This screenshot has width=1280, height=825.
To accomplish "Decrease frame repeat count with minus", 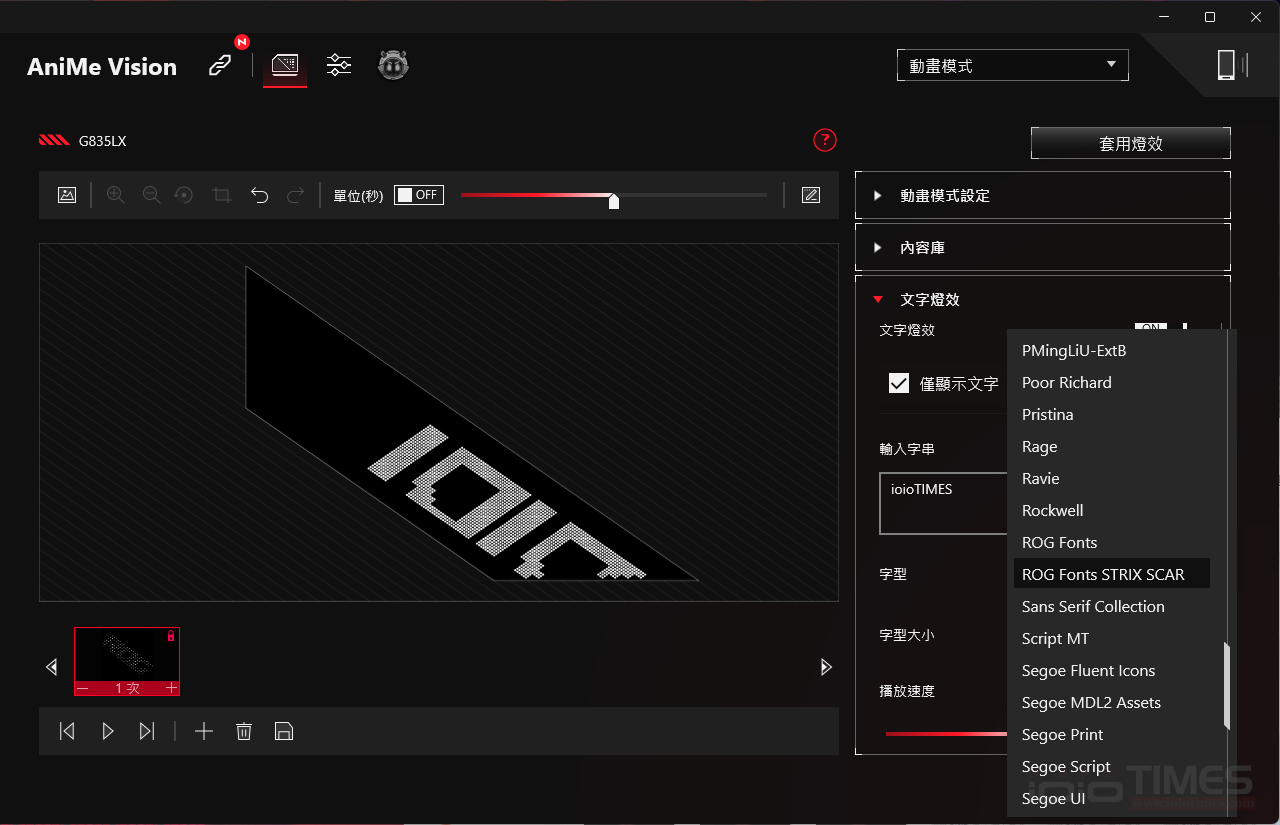I will point(83,688).
